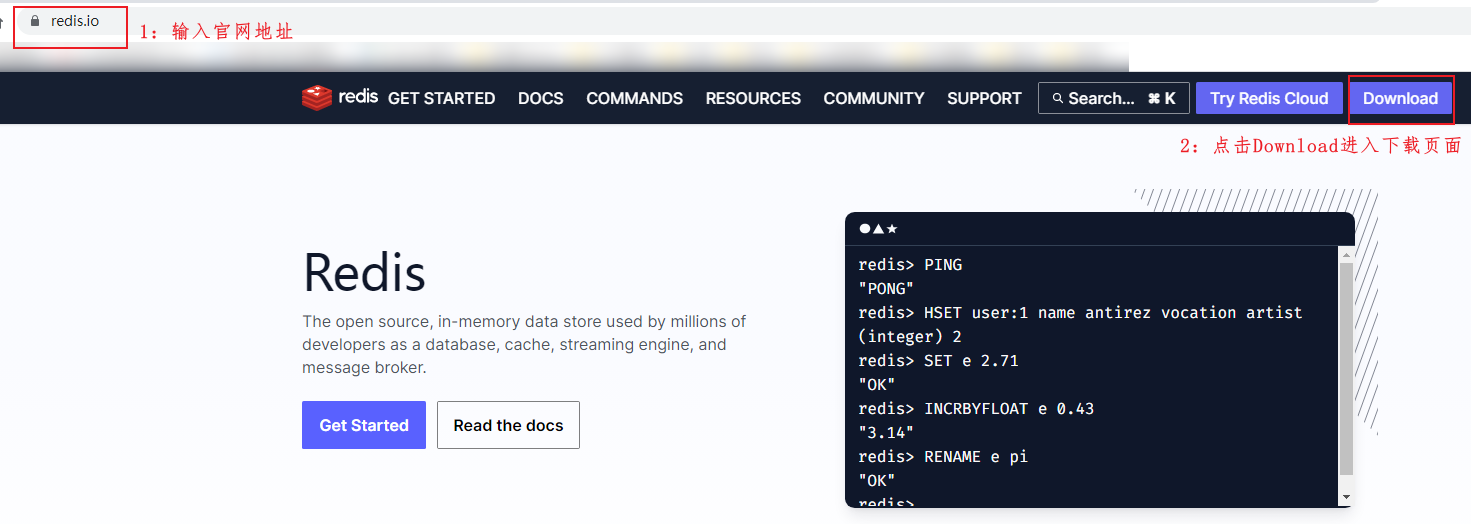Click the "3.14" result line
Image resolution: width=1471 pixels, height=524 pixels.
click(886, 433)
